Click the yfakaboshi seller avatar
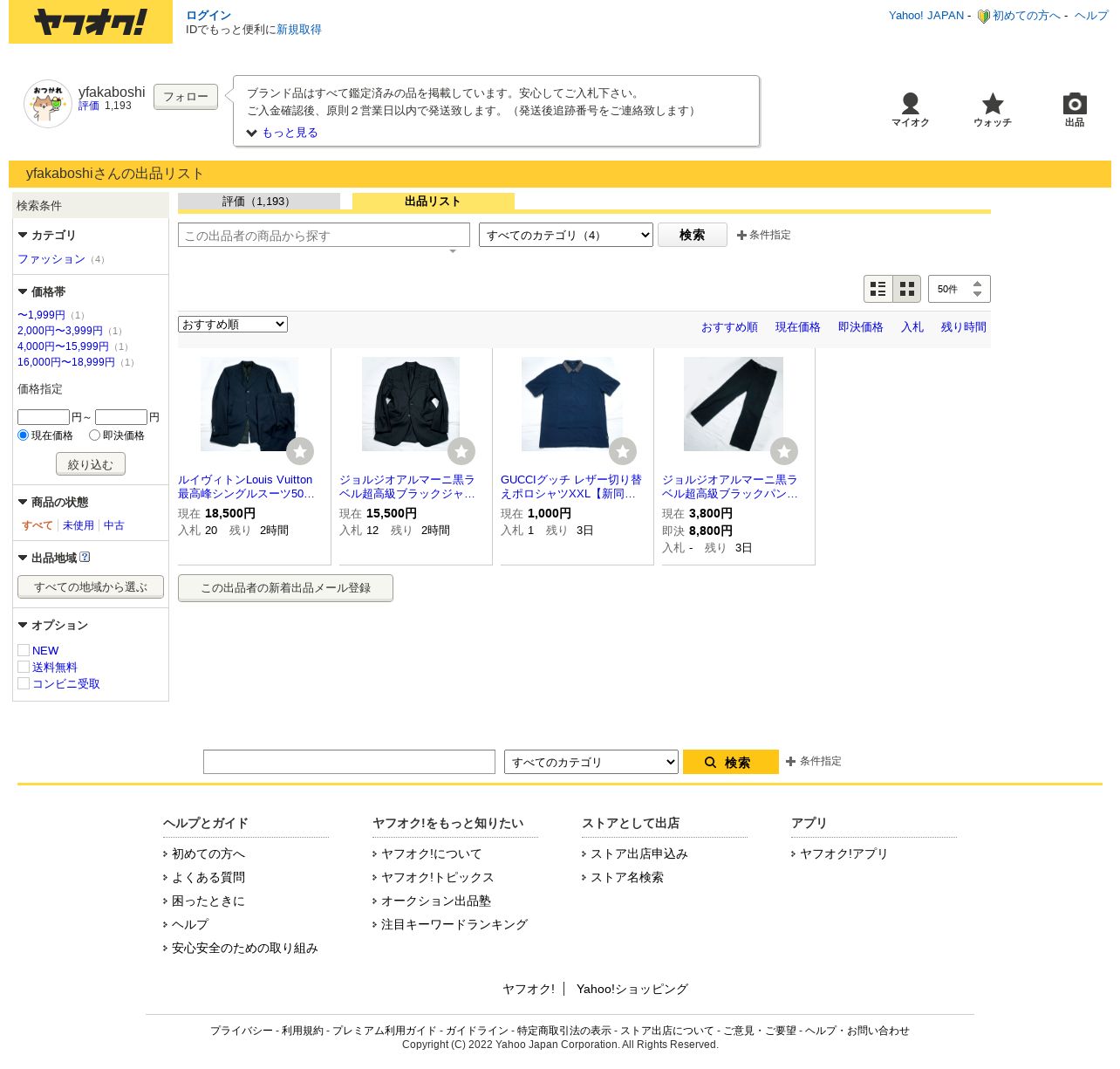This screenshot has width=1120, height=1069. 48,104
